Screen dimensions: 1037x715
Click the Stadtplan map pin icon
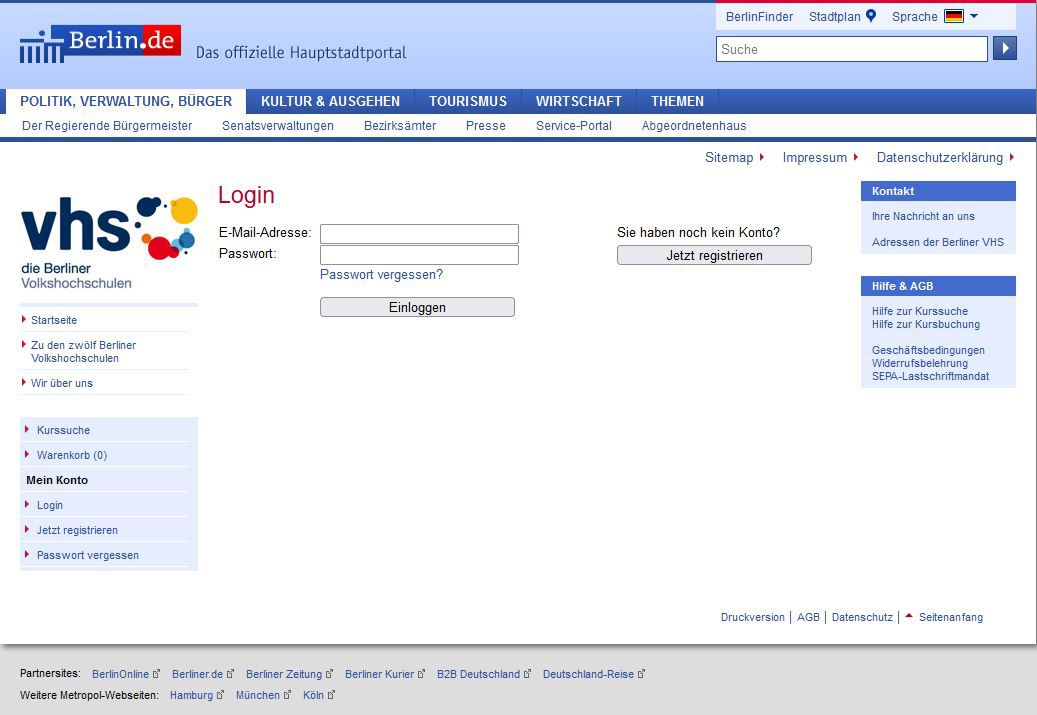871,16
